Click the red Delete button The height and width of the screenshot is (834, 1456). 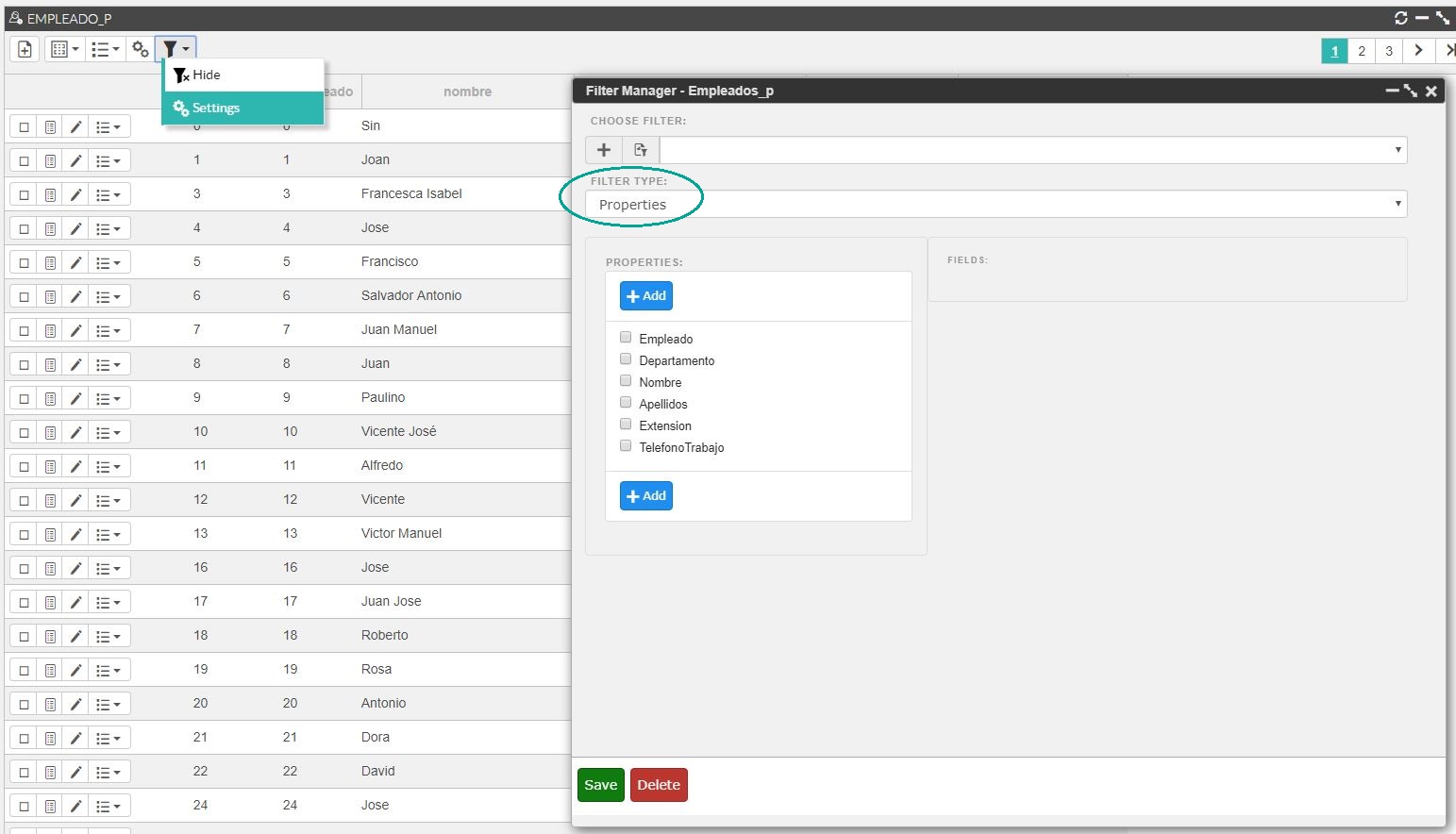[659, 785]
